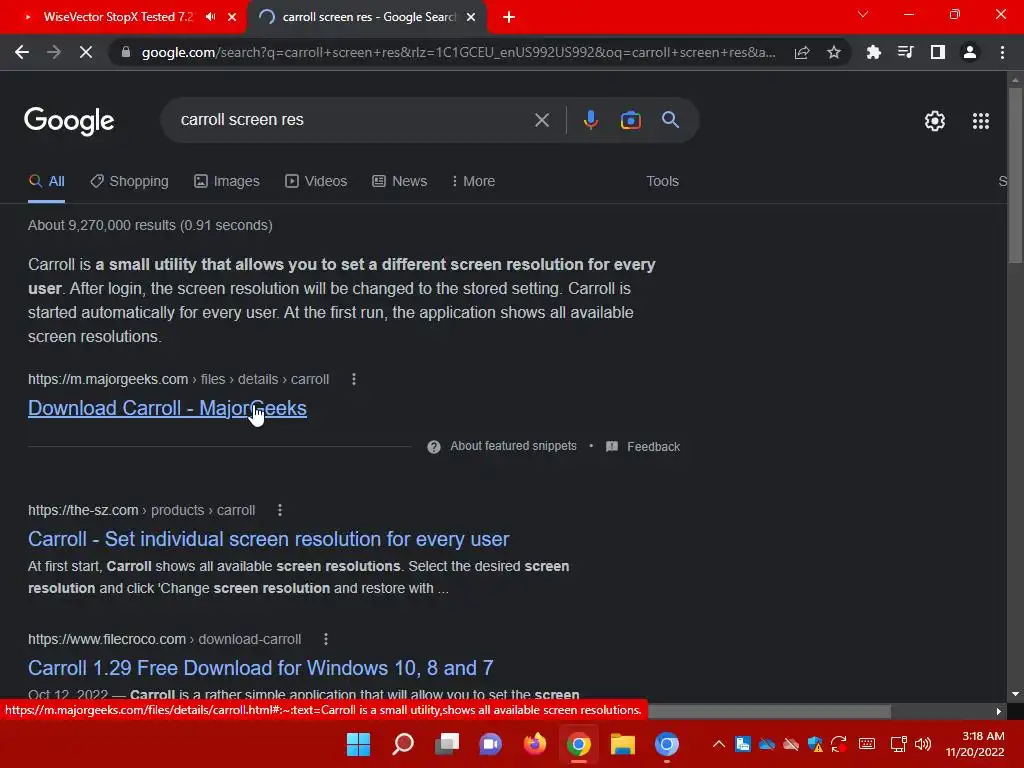Bookmark this page with the star
The width and height of the screenshot is (1024, 768).
pos(834,52)
